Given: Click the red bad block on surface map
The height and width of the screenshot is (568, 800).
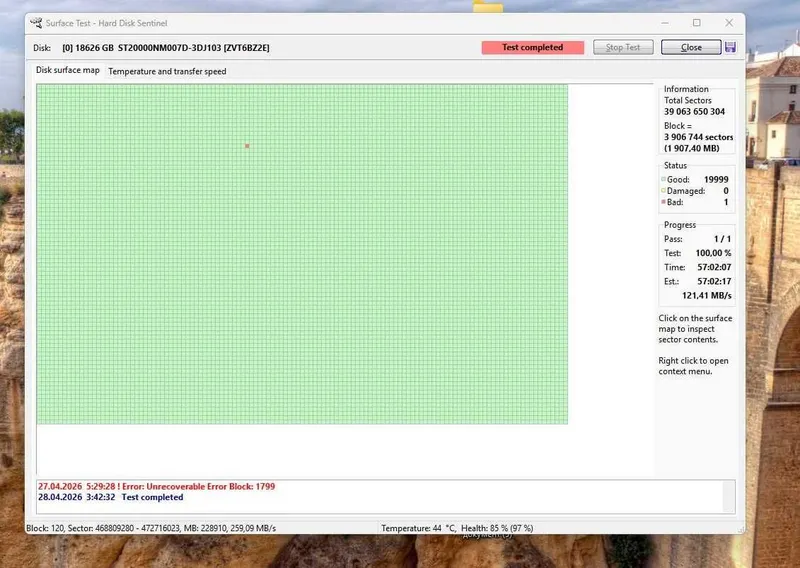Looking at the screenshot, I should click(247, 146).
